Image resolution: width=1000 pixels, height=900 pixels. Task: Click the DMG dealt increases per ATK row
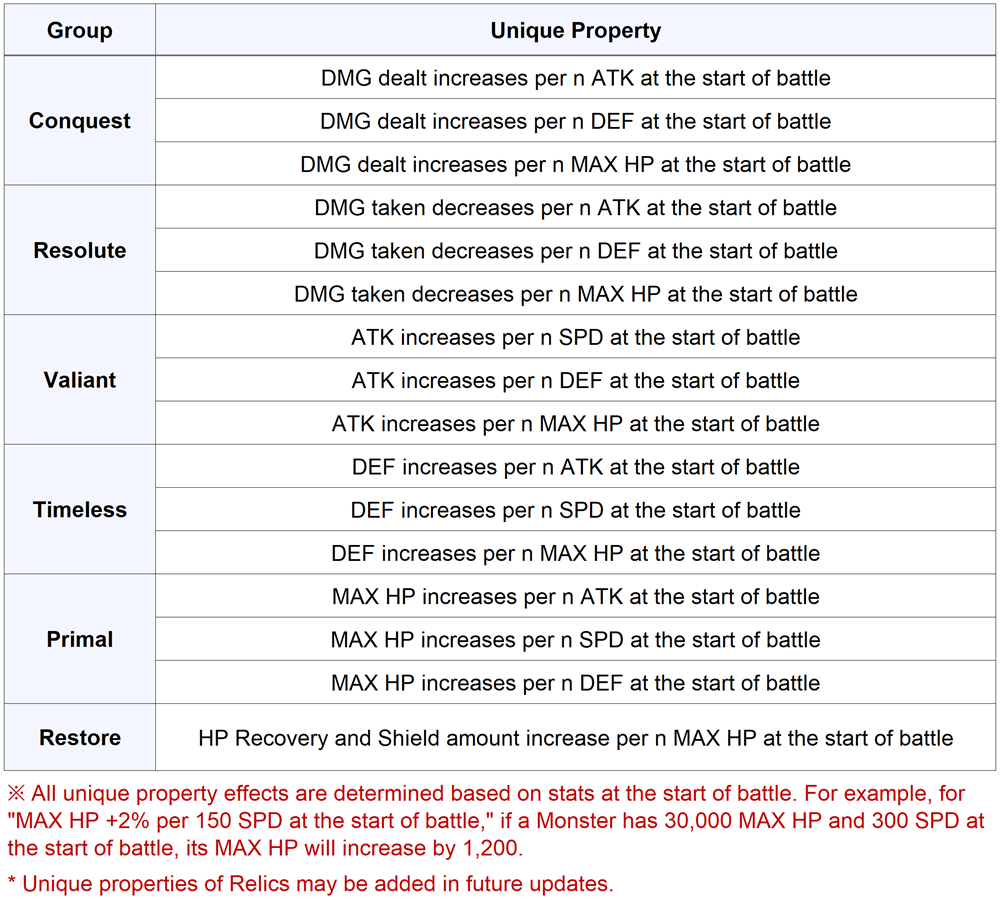point(575,78)
